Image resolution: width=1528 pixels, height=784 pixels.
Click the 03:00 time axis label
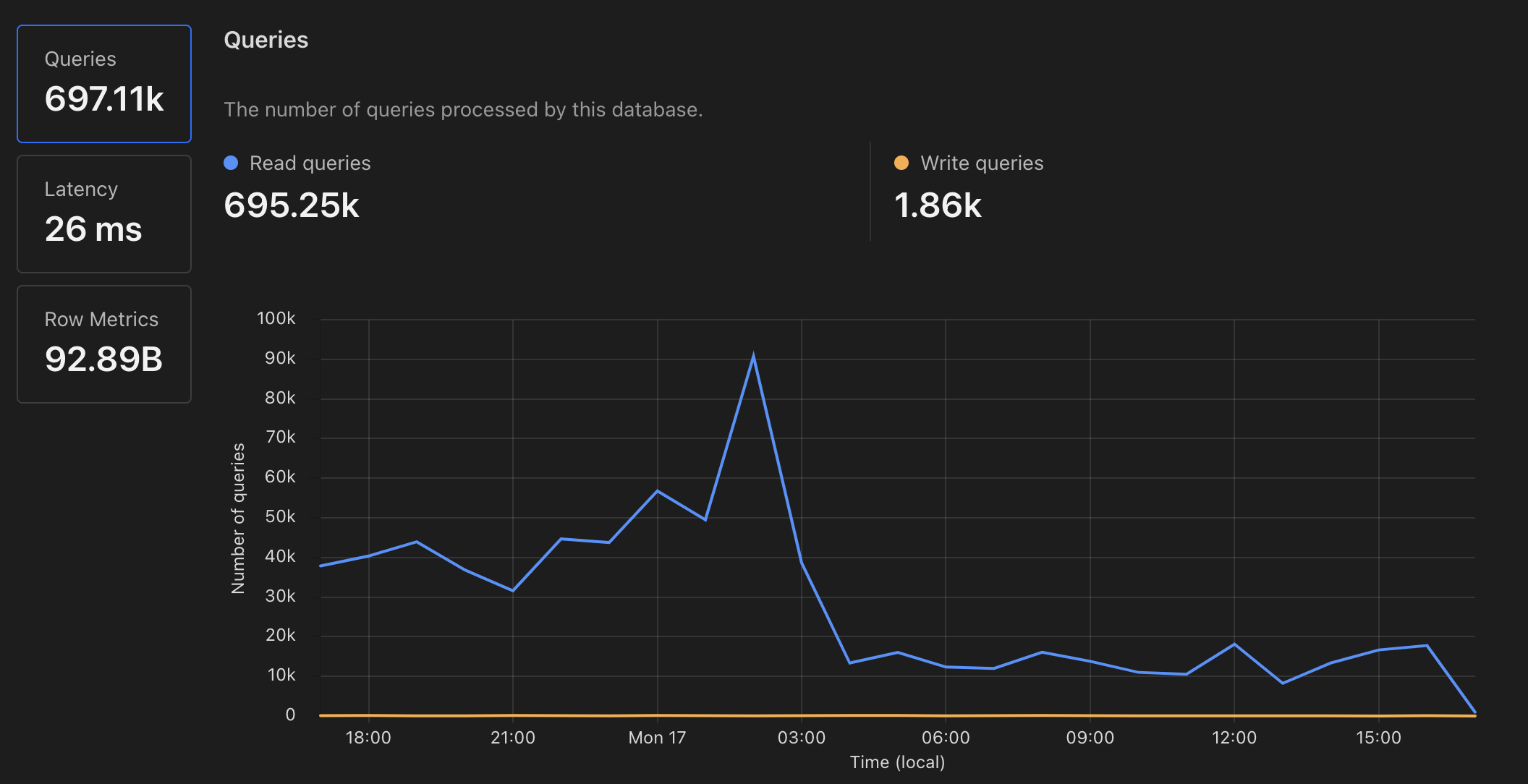pyautogui.click(x=801, y=738)
